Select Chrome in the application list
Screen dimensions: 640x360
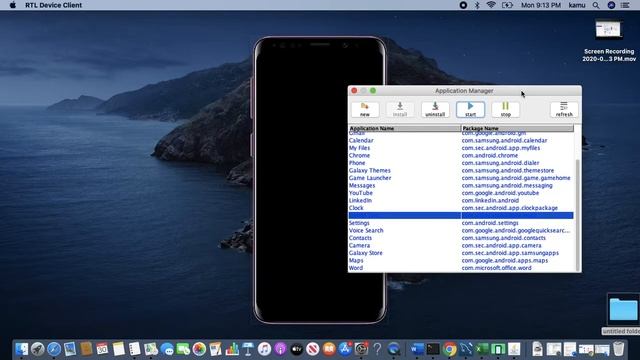[461, 156]
